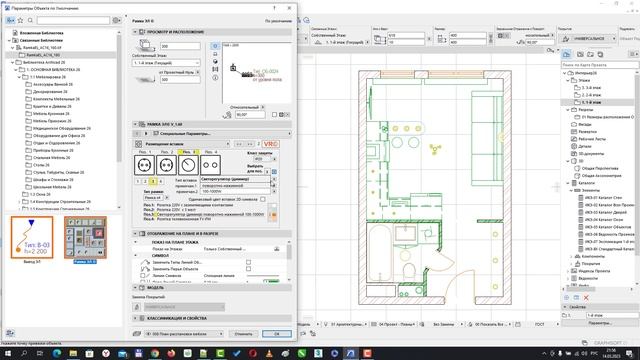This screenshot has width=640, height=360.
Task: Click the OK button
Action: (x=277, y=334)
